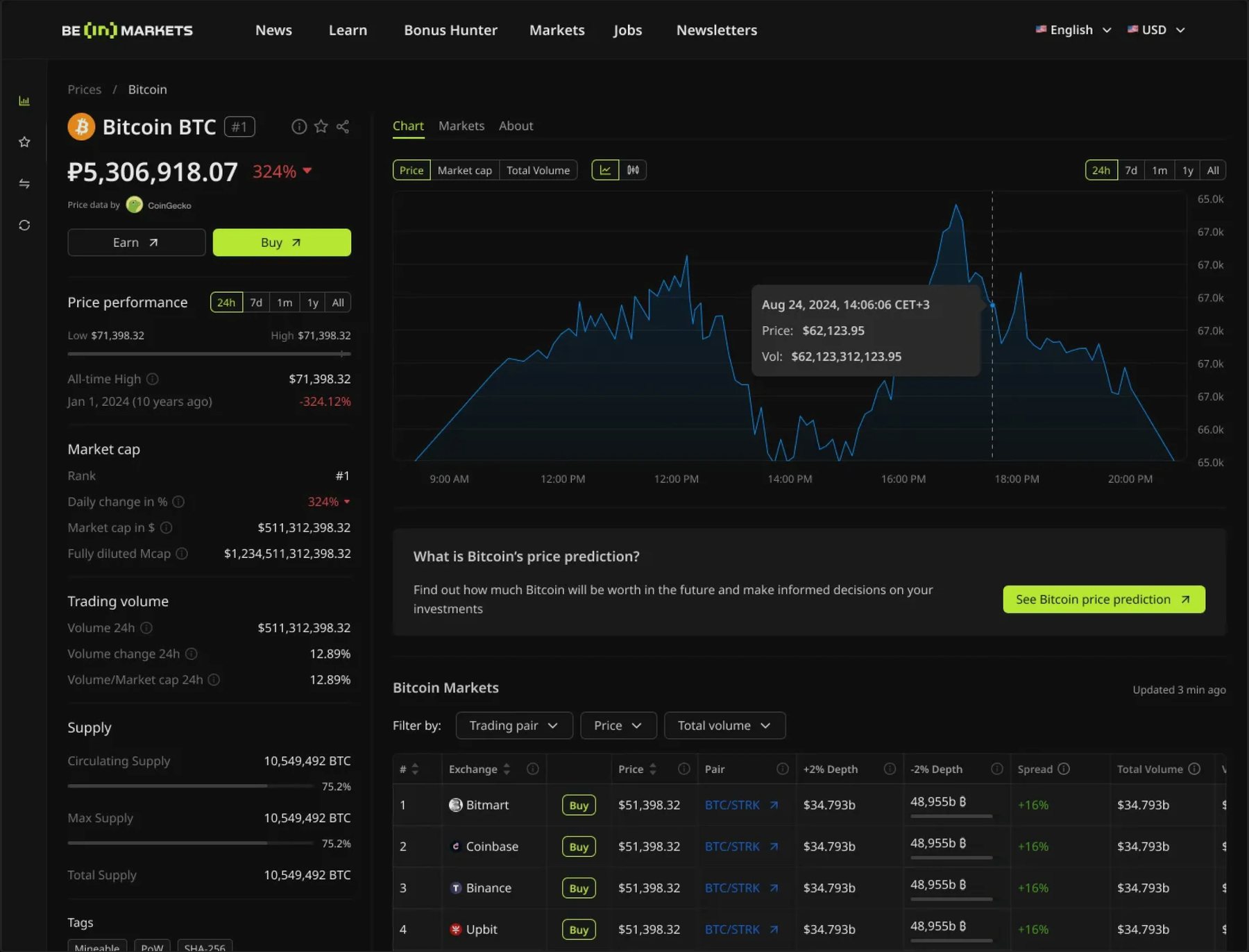
Task: Click BeInMarkets logo
Action: pos(128,30)
